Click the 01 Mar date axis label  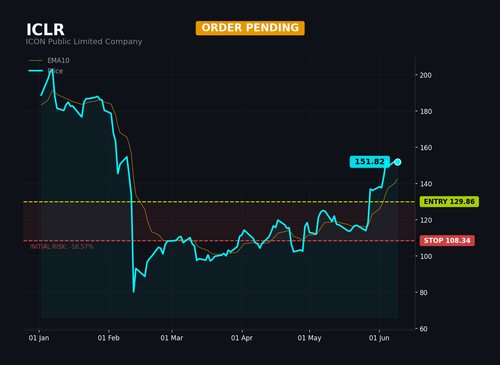(172, 338)
